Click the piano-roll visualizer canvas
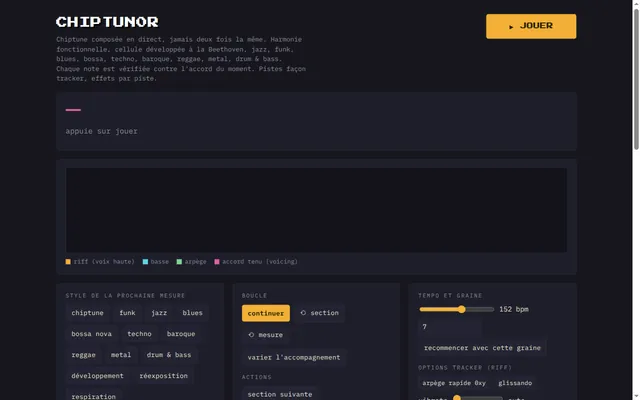The image size is (640, 400). (316, 210)
